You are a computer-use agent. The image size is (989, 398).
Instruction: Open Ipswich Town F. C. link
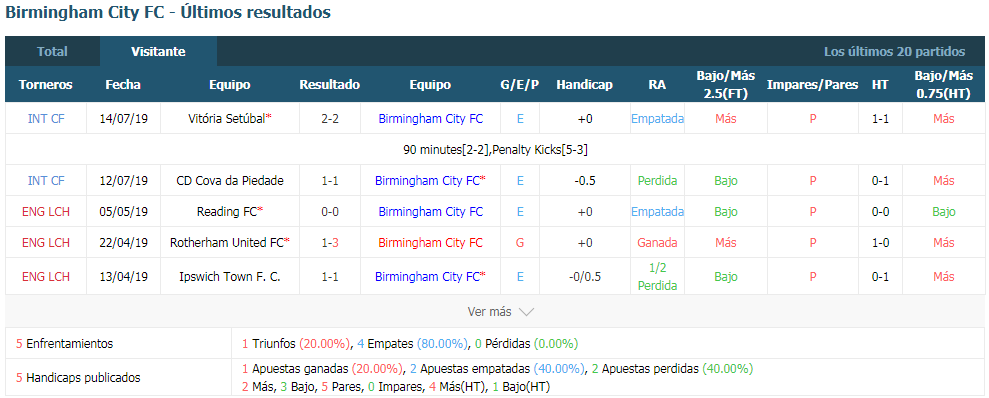pos(230,276)
